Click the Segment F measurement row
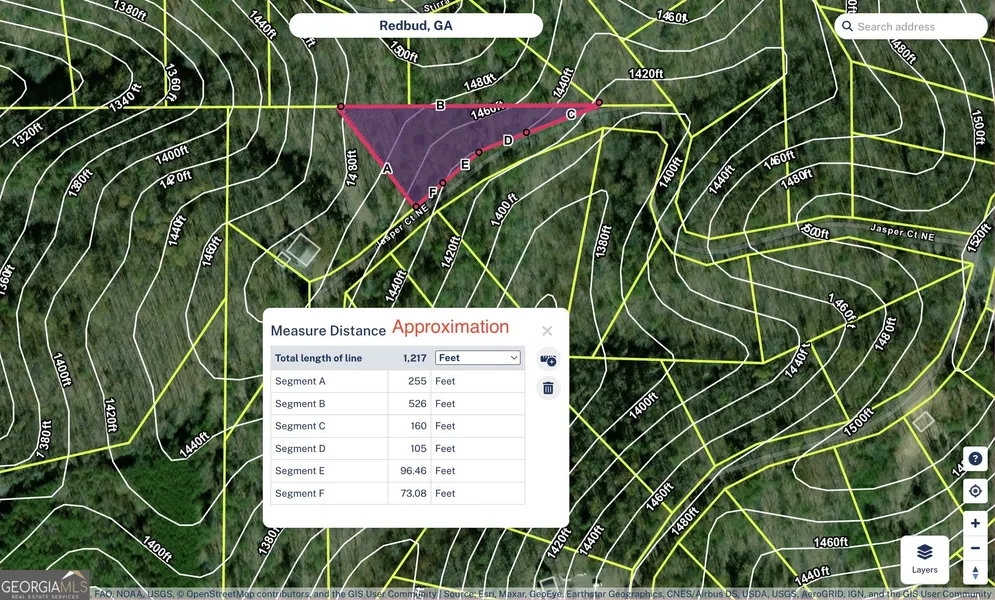 click(398, 493)
